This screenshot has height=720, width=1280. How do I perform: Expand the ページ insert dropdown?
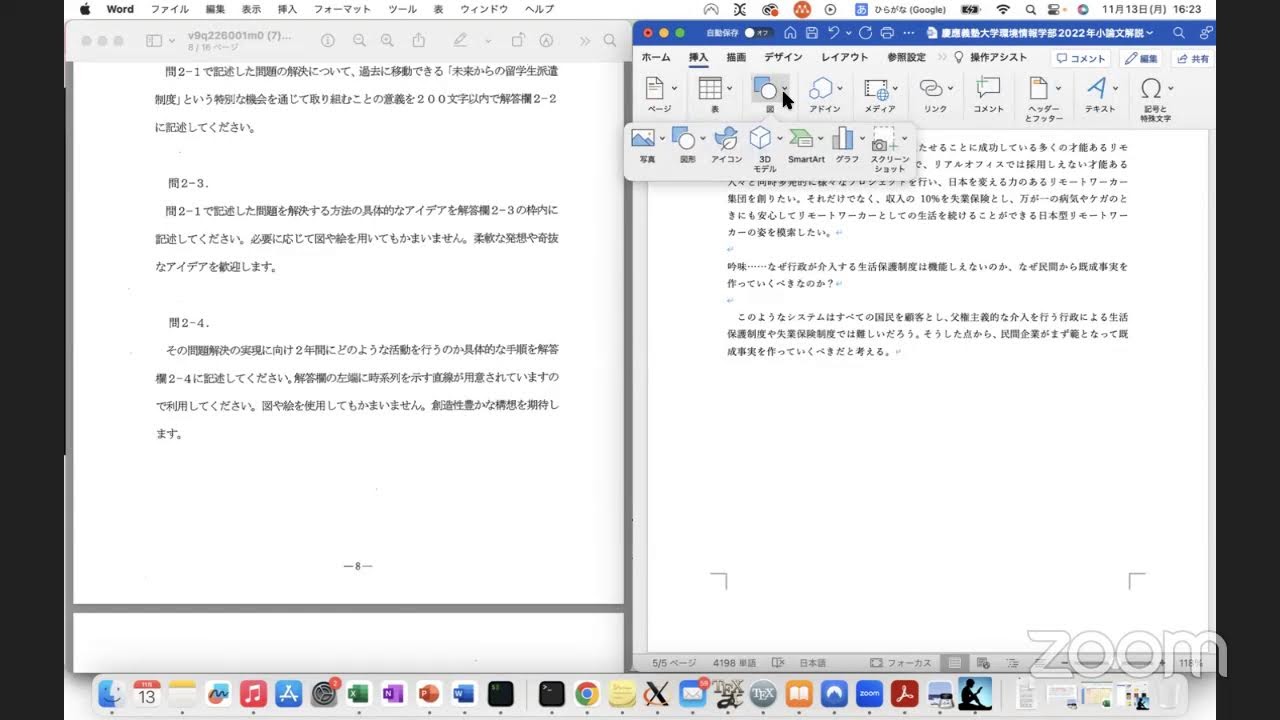pyautogui.click(x=674, y=88)
